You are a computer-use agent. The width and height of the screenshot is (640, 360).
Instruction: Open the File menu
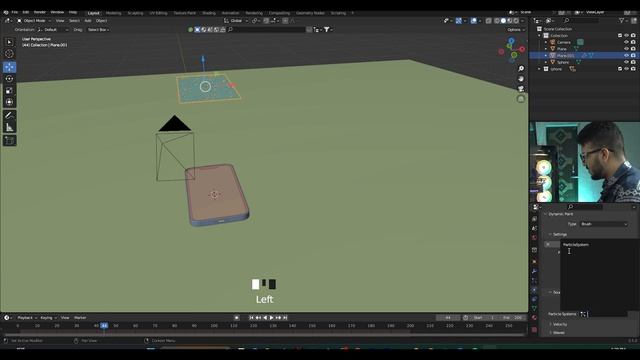15,13
